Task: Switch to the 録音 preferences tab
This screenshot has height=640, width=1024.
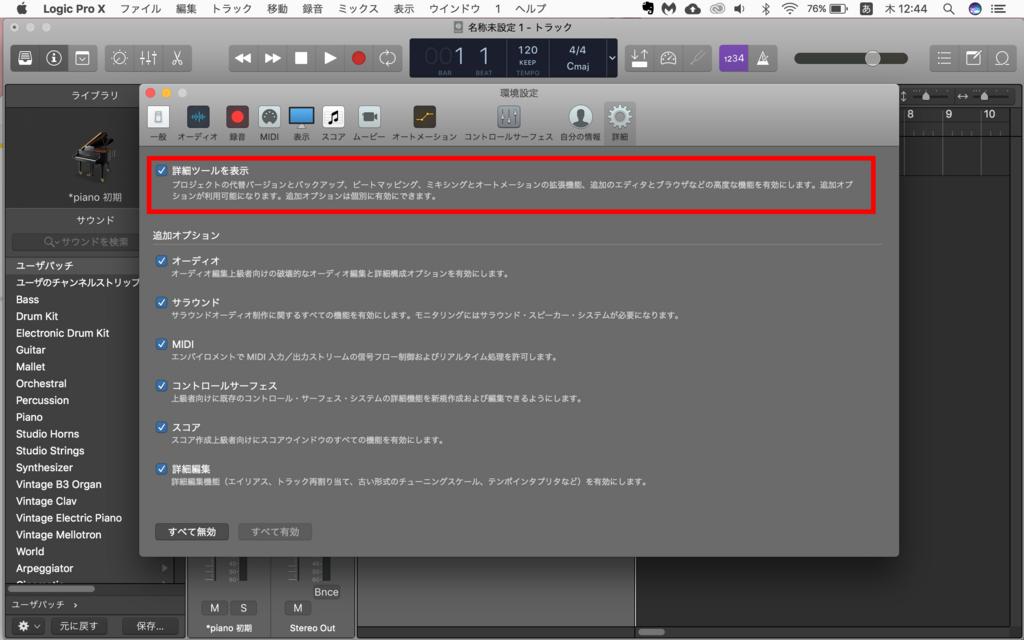Action: click(237, 123)
